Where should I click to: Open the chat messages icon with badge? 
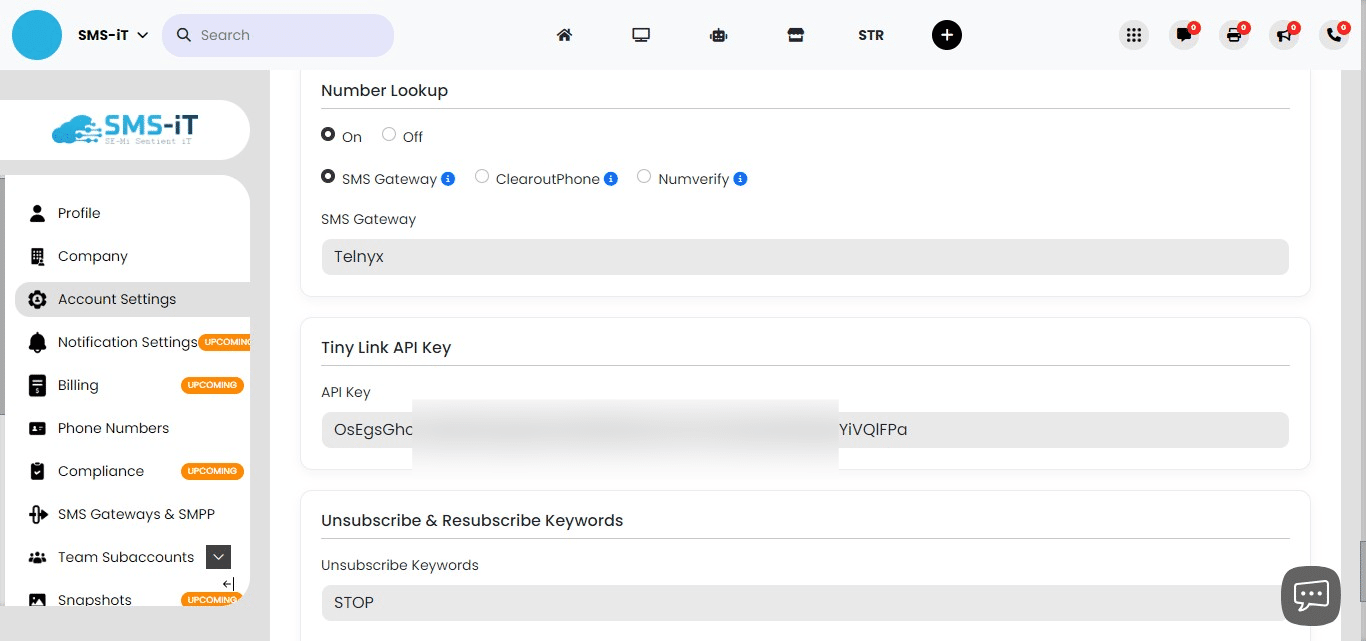point(1184,35)
